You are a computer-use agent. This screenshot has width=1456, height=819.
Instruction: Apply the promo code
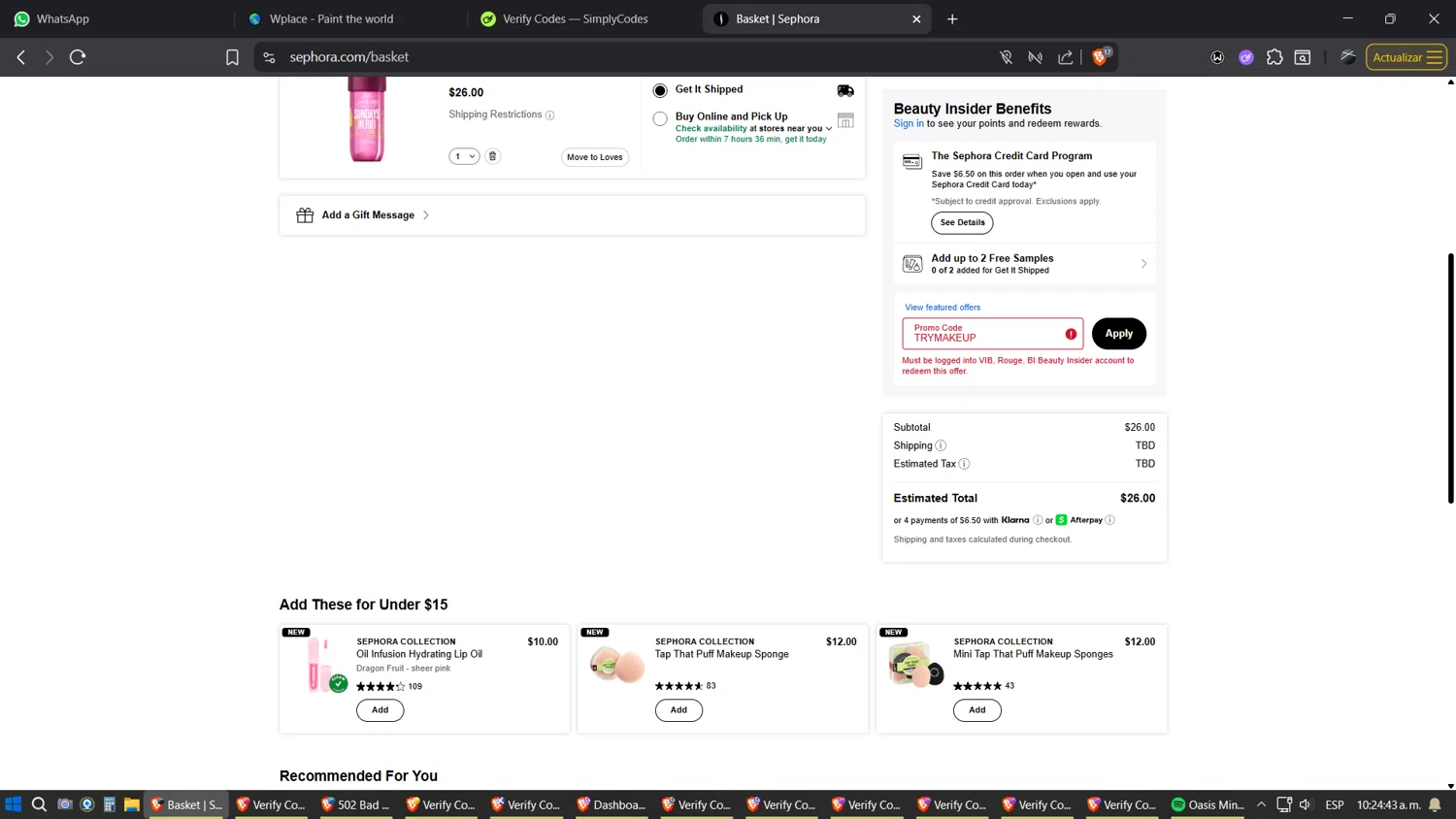tap(1118, 334)
